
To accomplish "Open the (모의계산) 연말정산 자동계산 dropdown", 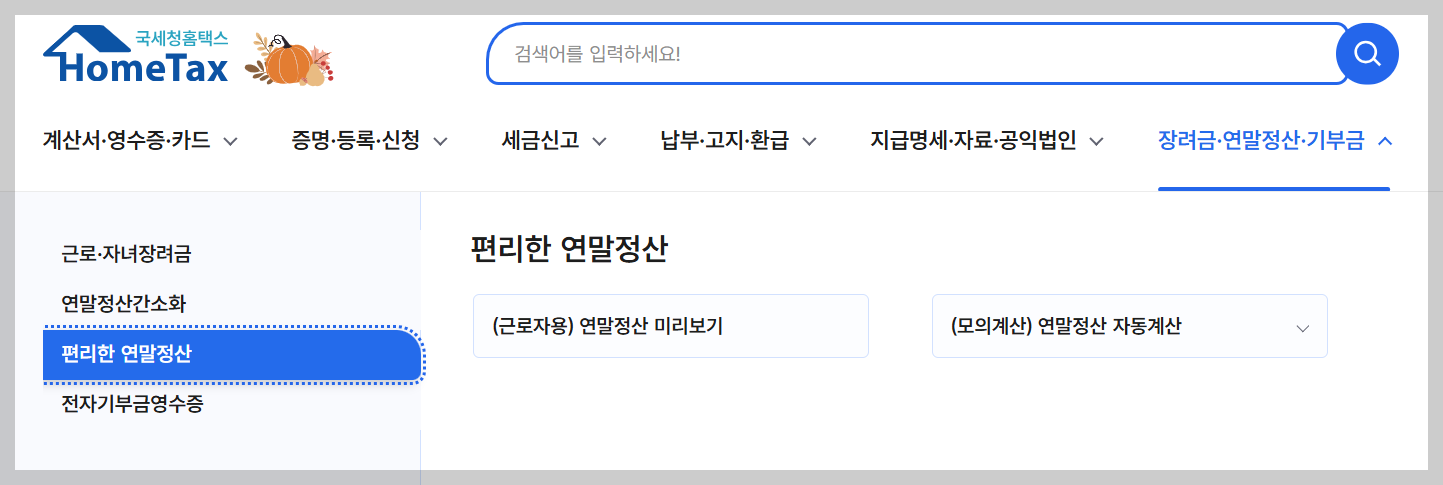I will pyautogui.click(x=1129, y=326).
